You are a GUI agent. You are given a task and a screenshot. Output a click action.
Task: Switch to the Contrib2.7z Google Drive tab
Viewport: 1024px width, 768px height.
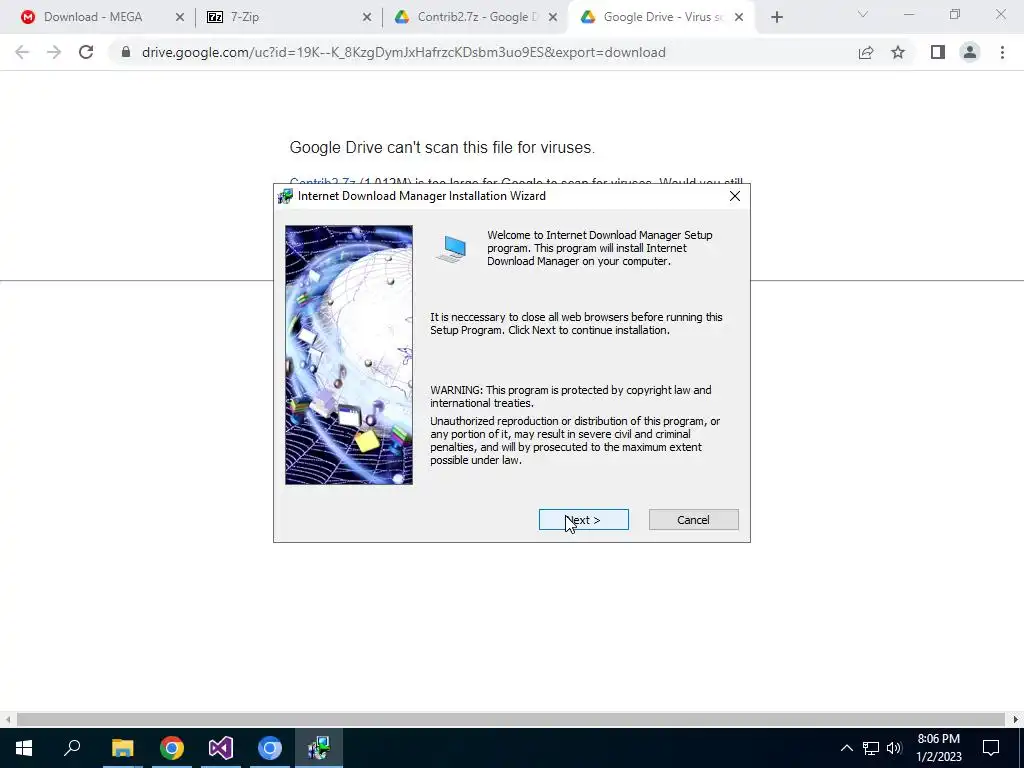point(477,17)
